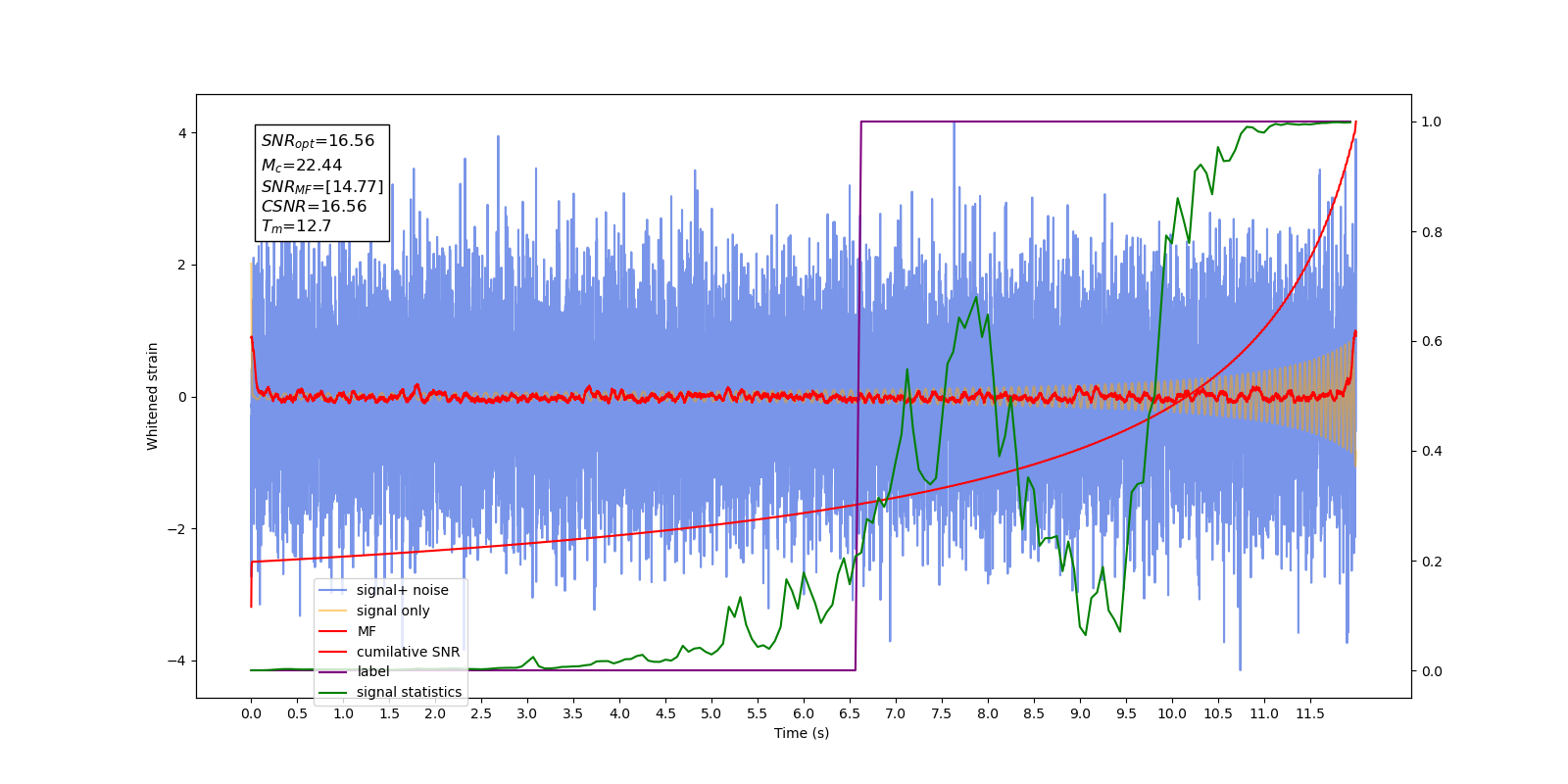1568x784 pixels.
Task: Click right y-axis tick label 0.2
Action: click(x=1432, y=562)
